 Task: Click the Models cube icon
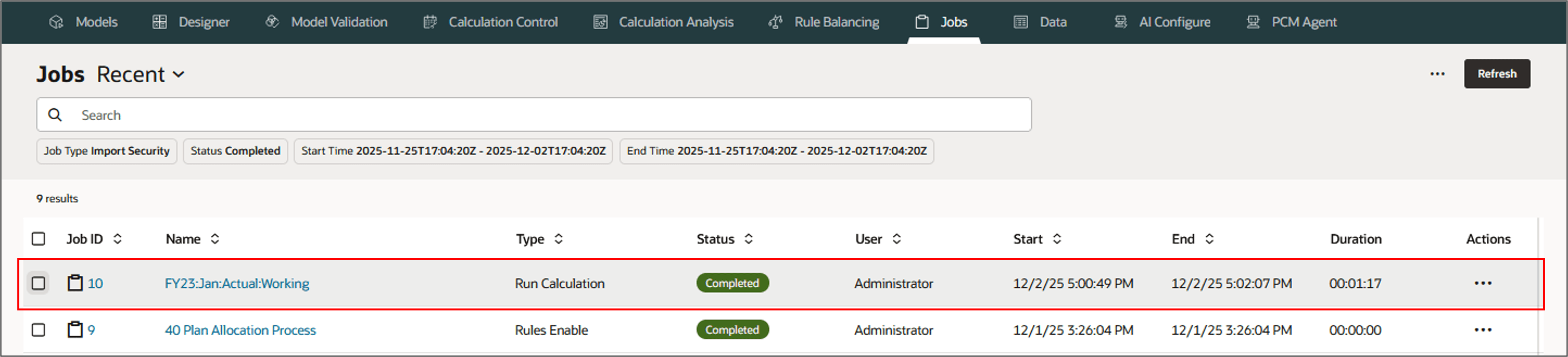[x=56, y=22]
